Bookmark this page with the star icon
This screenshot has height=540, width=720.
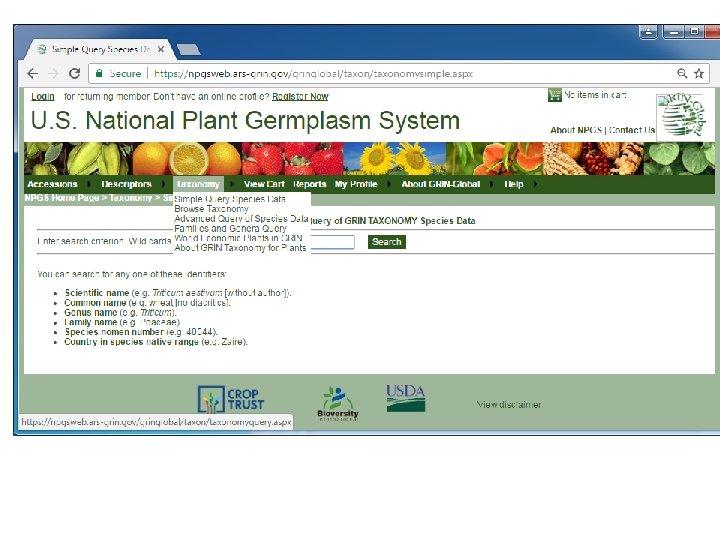699,73
